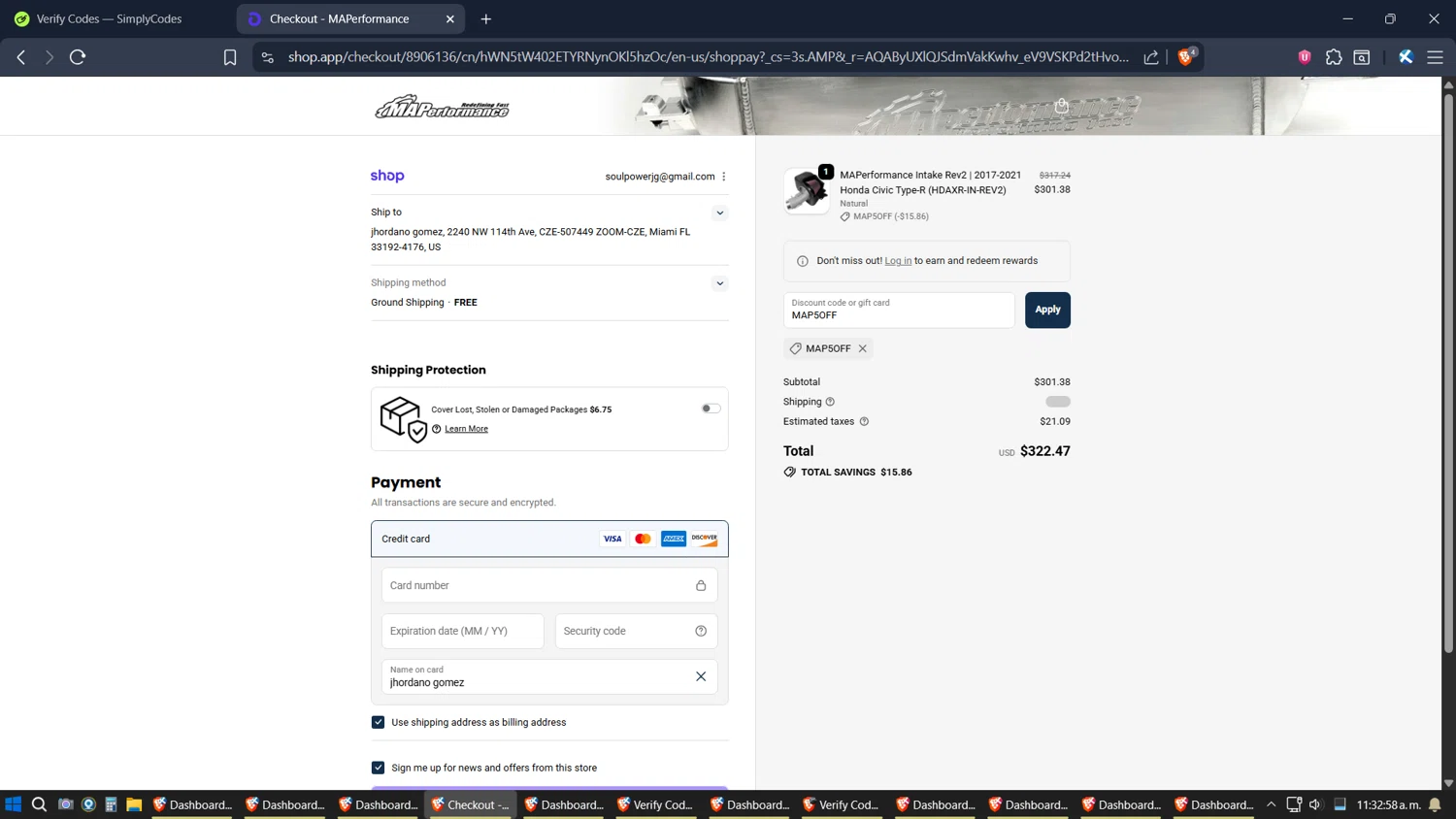Click the TOTAL SAVINGS $15.86 text
This screenshot has height=819, width=1456.
coord(856,473)
